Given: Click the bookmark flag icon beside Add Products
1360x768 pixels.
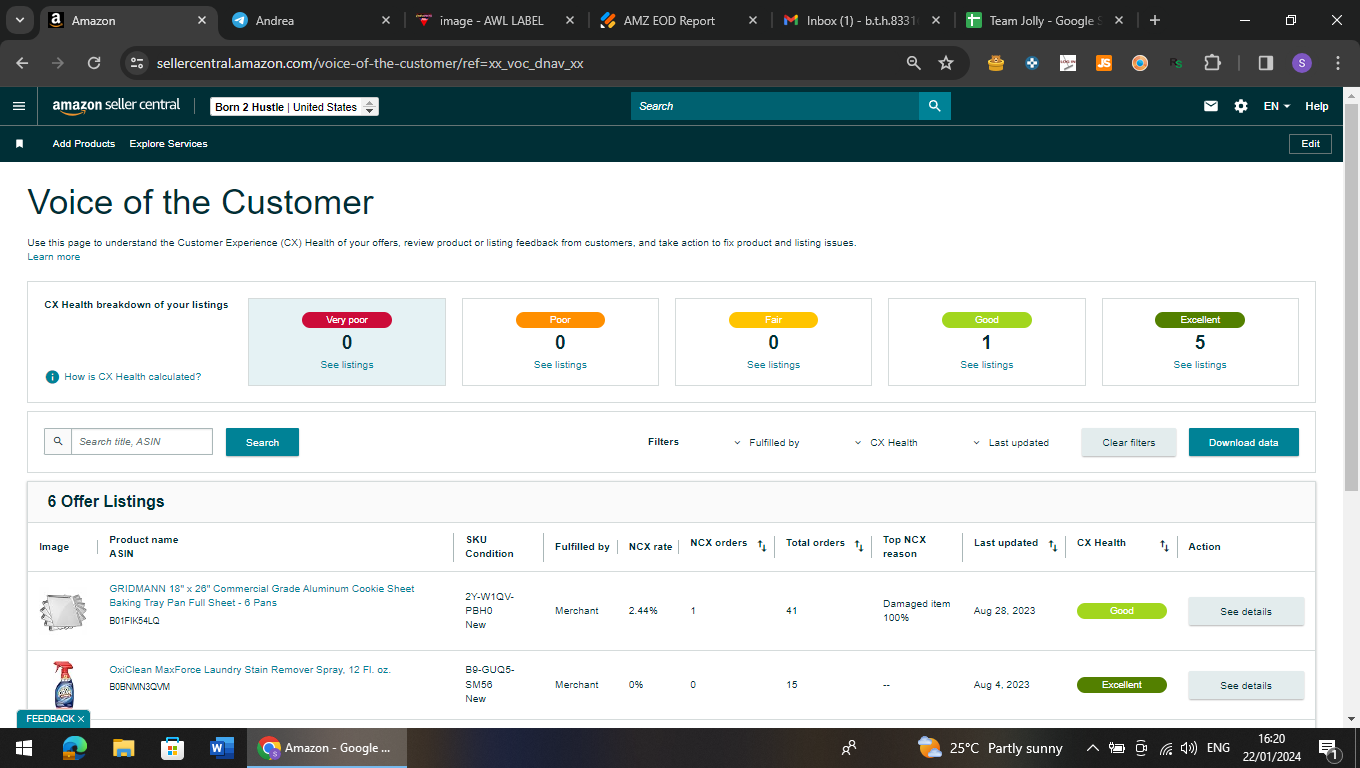Looking at the screenshot, I should (19, 144).
